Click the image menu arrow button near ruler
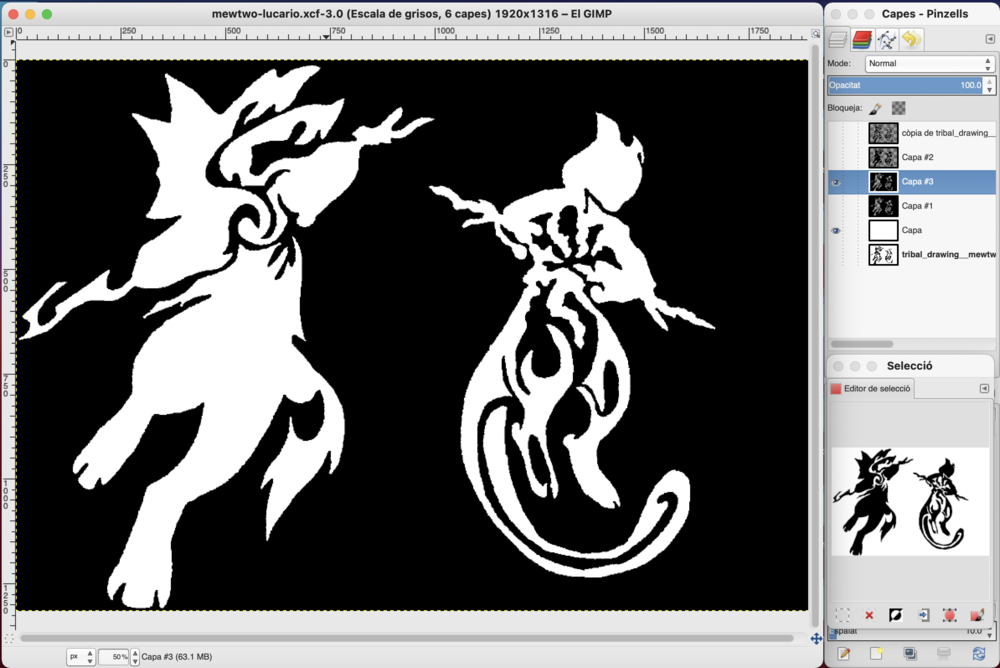 pos(8,32)
